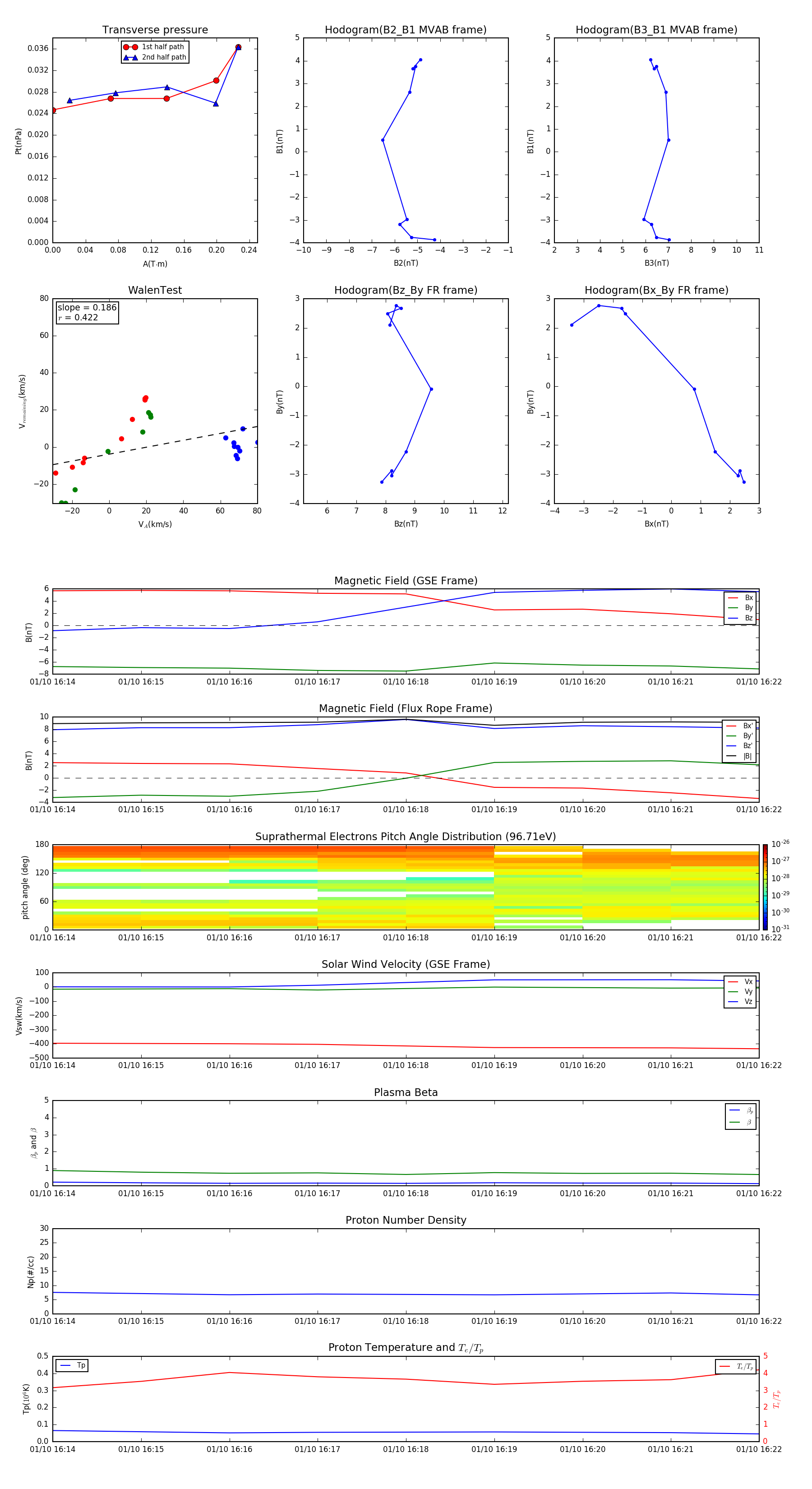Click the Bx' legend entry in Flux Rope panel
The image size is (812, 1489).
pos(739,726)
